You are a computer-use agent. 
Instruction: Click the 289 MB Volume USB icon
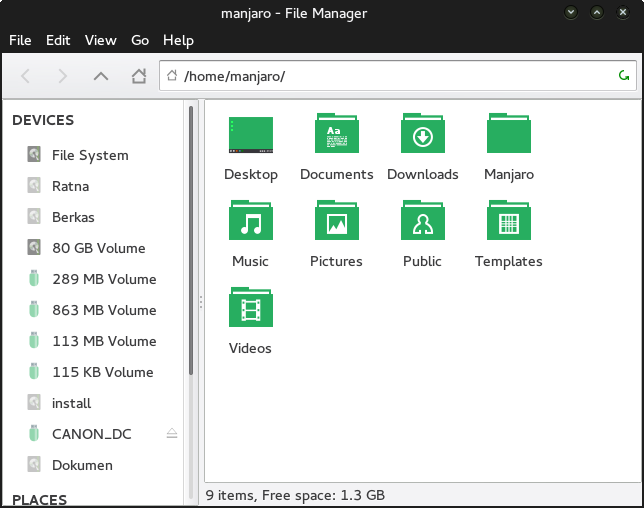tap(34, 278)
